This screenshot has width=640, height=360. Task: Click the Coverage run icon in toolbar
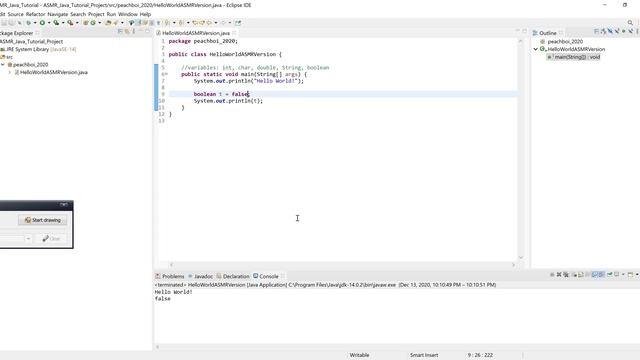[56, 23]
